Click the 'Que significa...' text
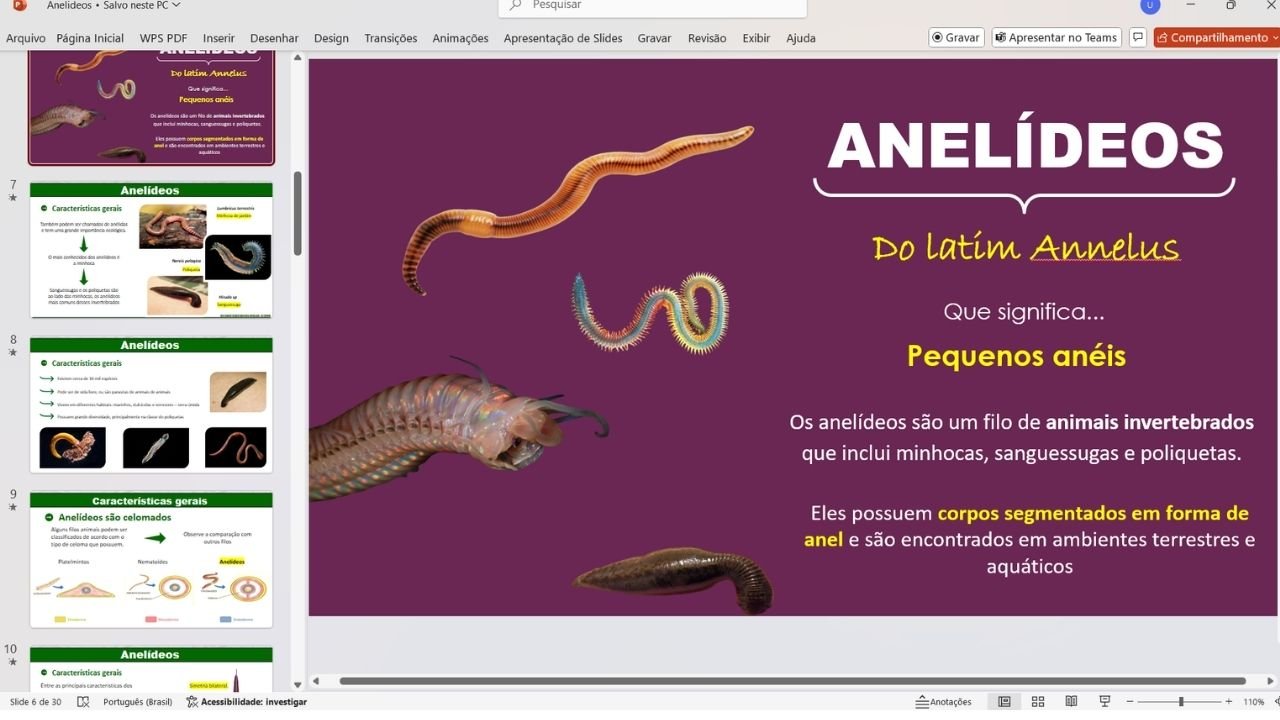This screenshot has height=720, width=1280. pyautogui.click(x=1024, y=312)
